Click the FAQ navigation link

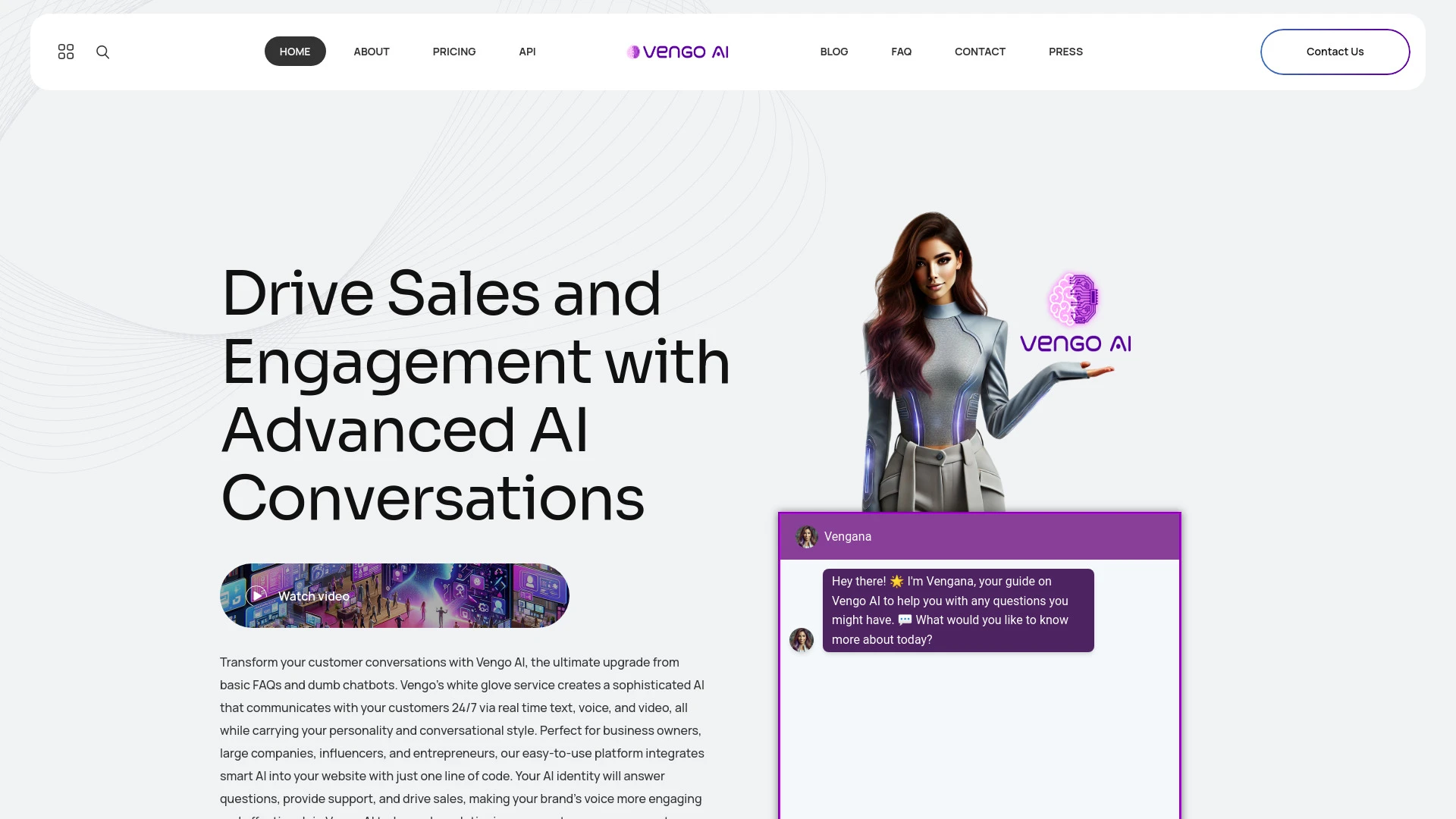tap(901, 51)
